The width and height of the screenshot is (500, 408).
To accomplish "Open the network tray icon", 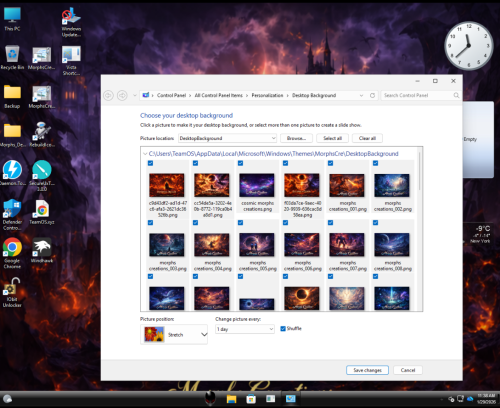I will coord(461,399).
